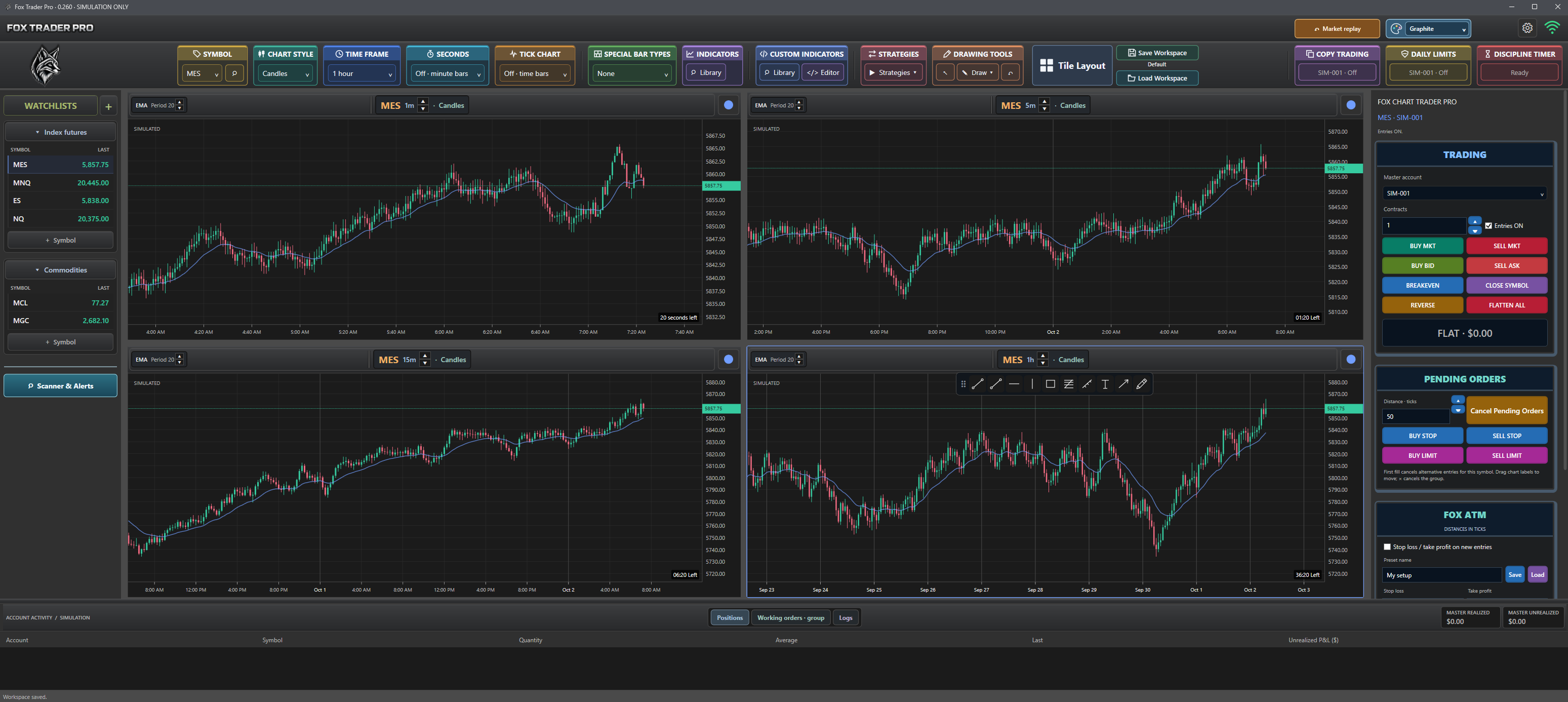Click the BUY MKT button
The image size is (1568, 702).
click(1422, 246)
